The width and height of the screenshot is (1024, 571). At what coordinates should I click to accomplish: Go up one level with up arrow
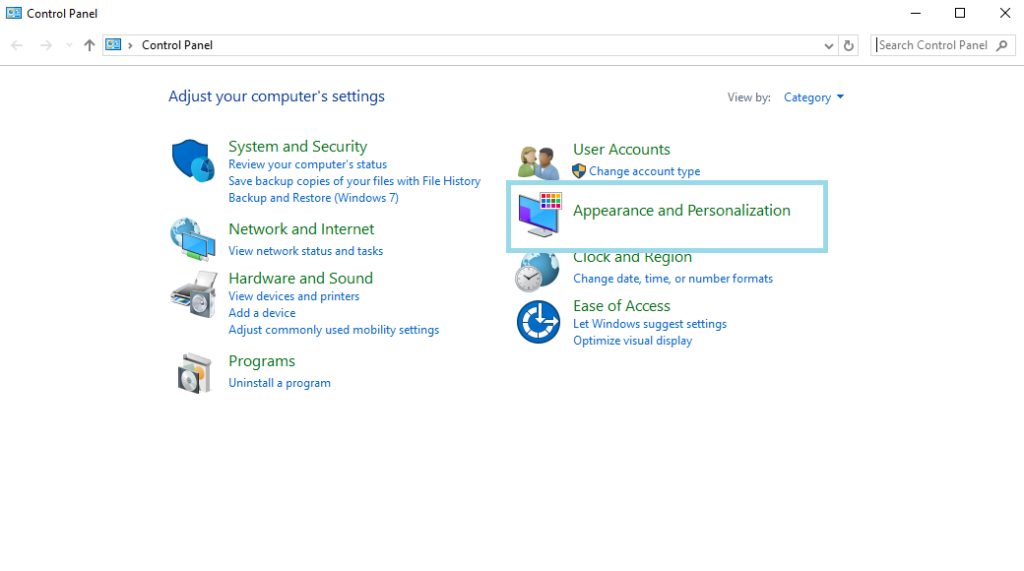(x=90, y=45)
